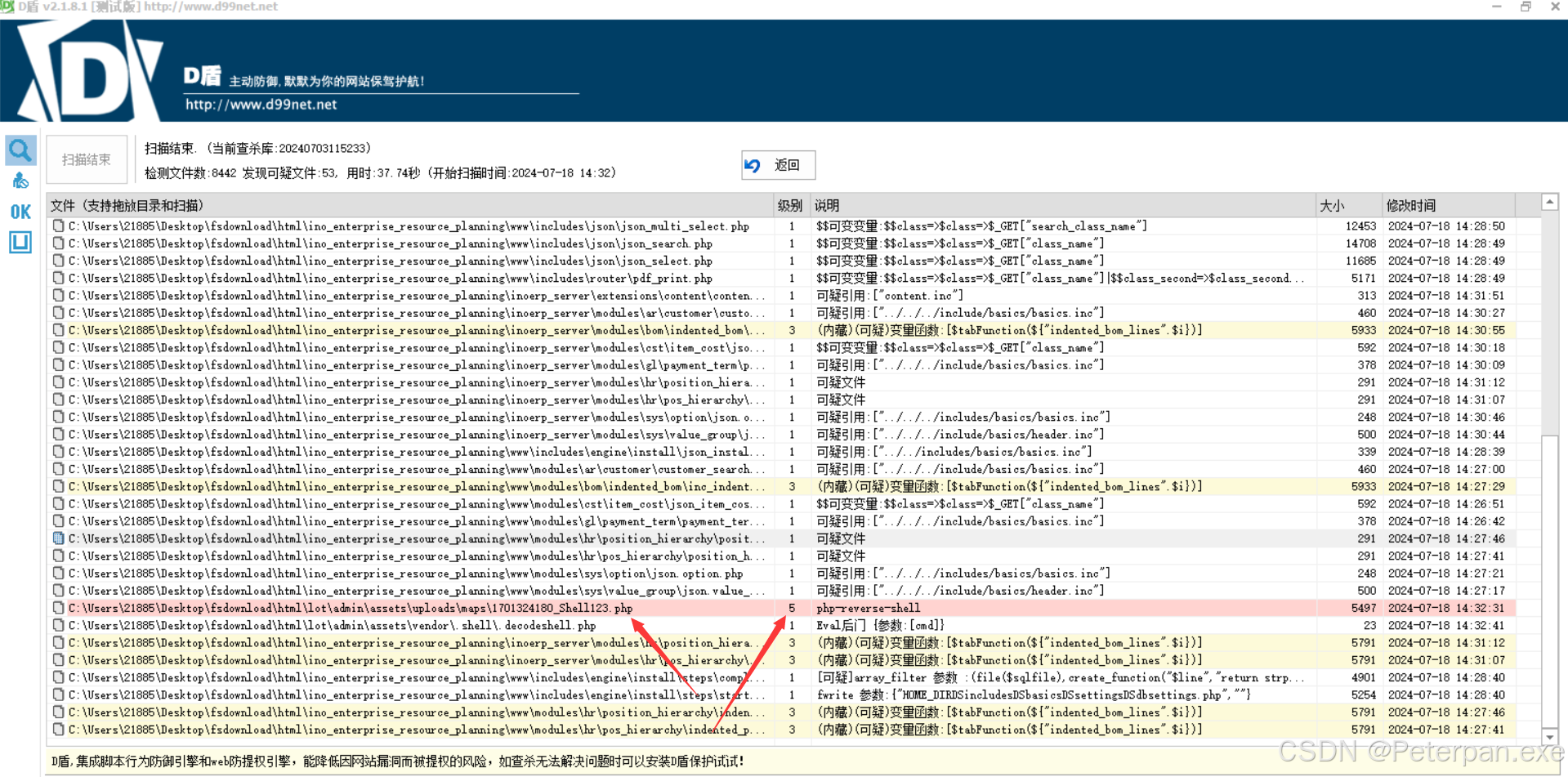Minimize the D盾 window
This screenshot has height=777, width=1568.
pos(1496,7)
